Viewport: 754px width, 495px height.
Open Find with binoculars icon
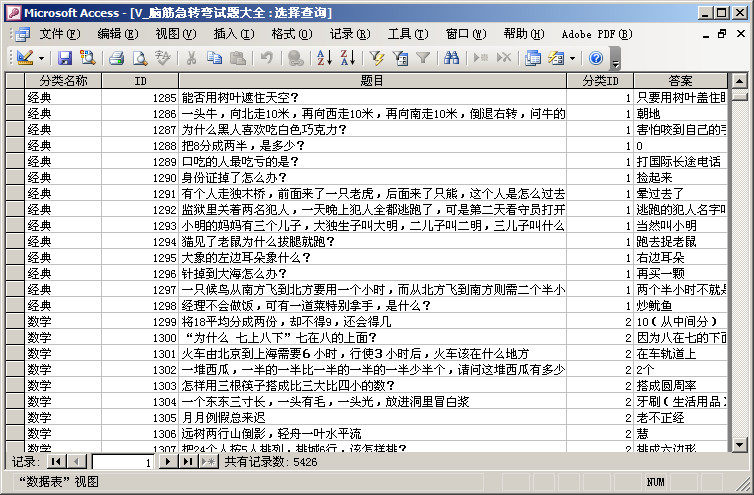coord(452,58)
